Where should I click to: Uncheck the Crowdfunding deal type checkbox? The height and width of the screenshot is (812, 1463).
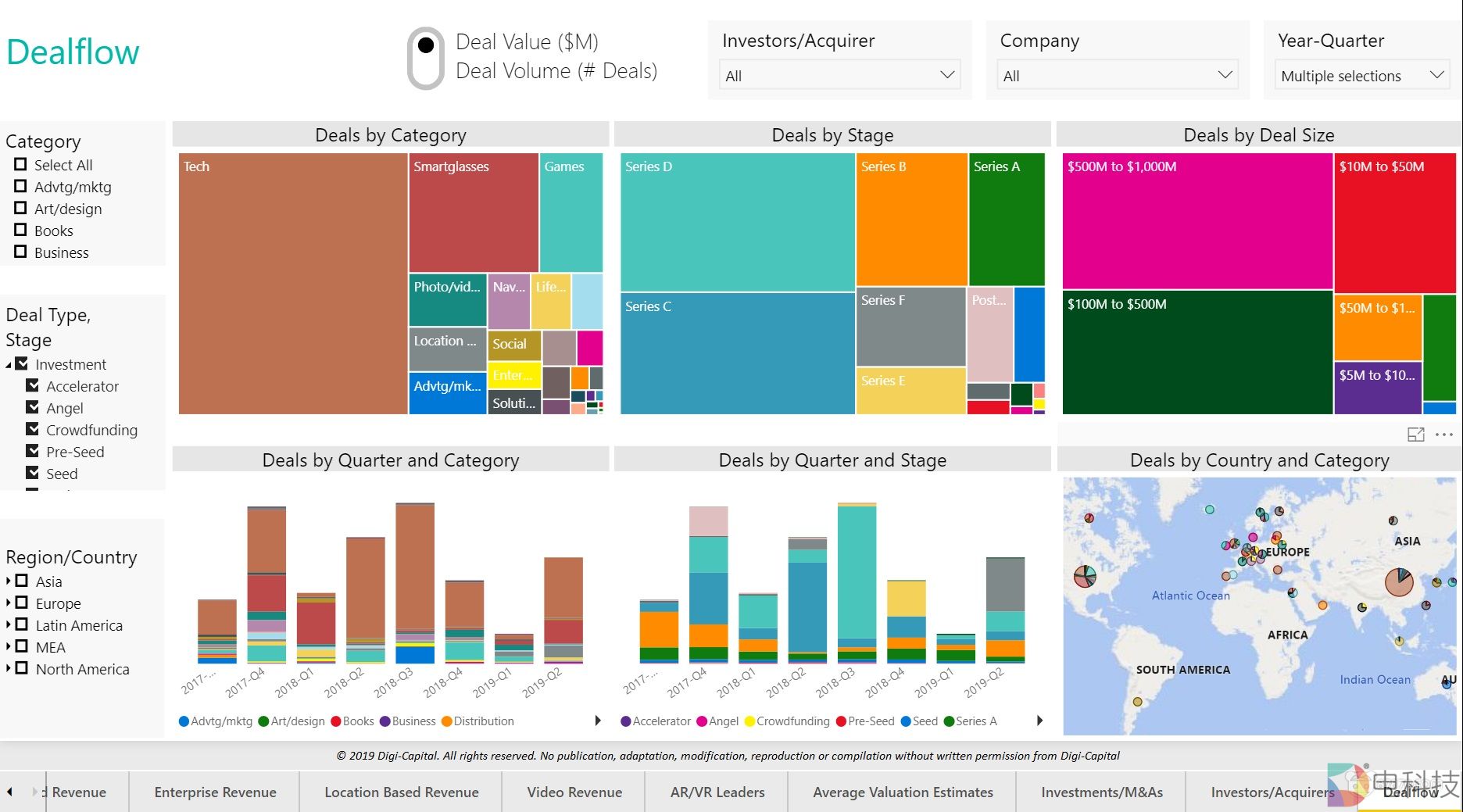(x=33, y=429)
